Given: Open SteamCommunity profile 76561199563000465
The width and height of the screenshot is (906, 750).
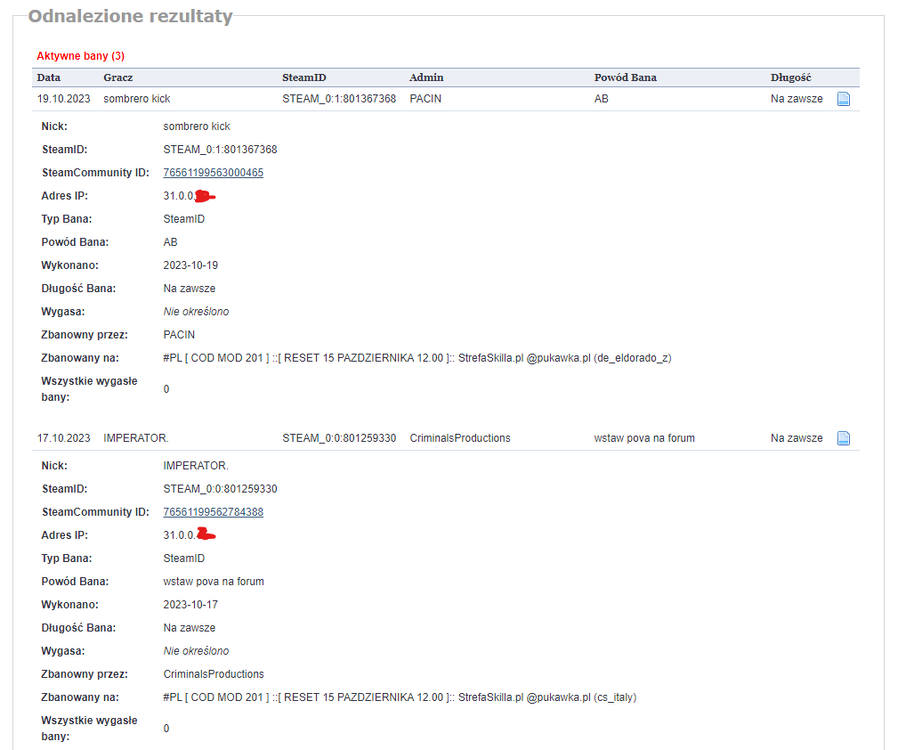Looking at the screenshot, I should pos(213,172).
